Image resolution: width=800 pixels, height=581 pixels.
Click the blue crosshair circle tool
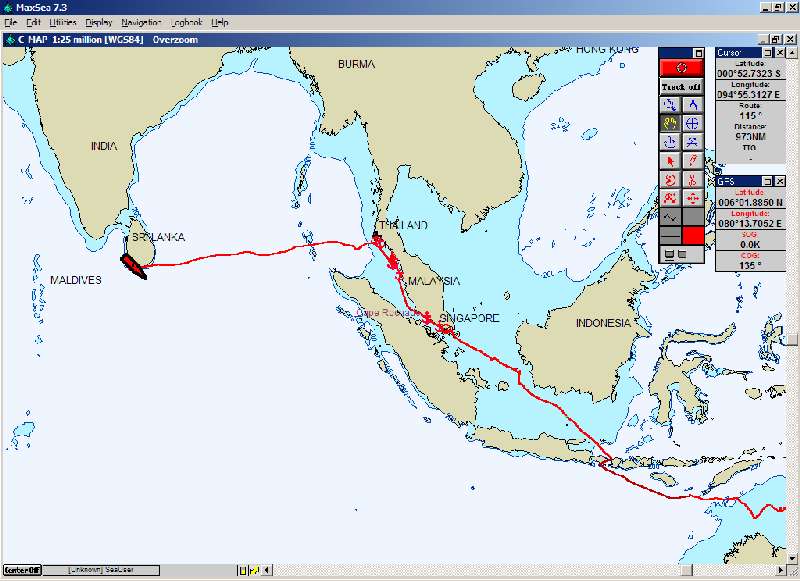(x=692, y=123)
